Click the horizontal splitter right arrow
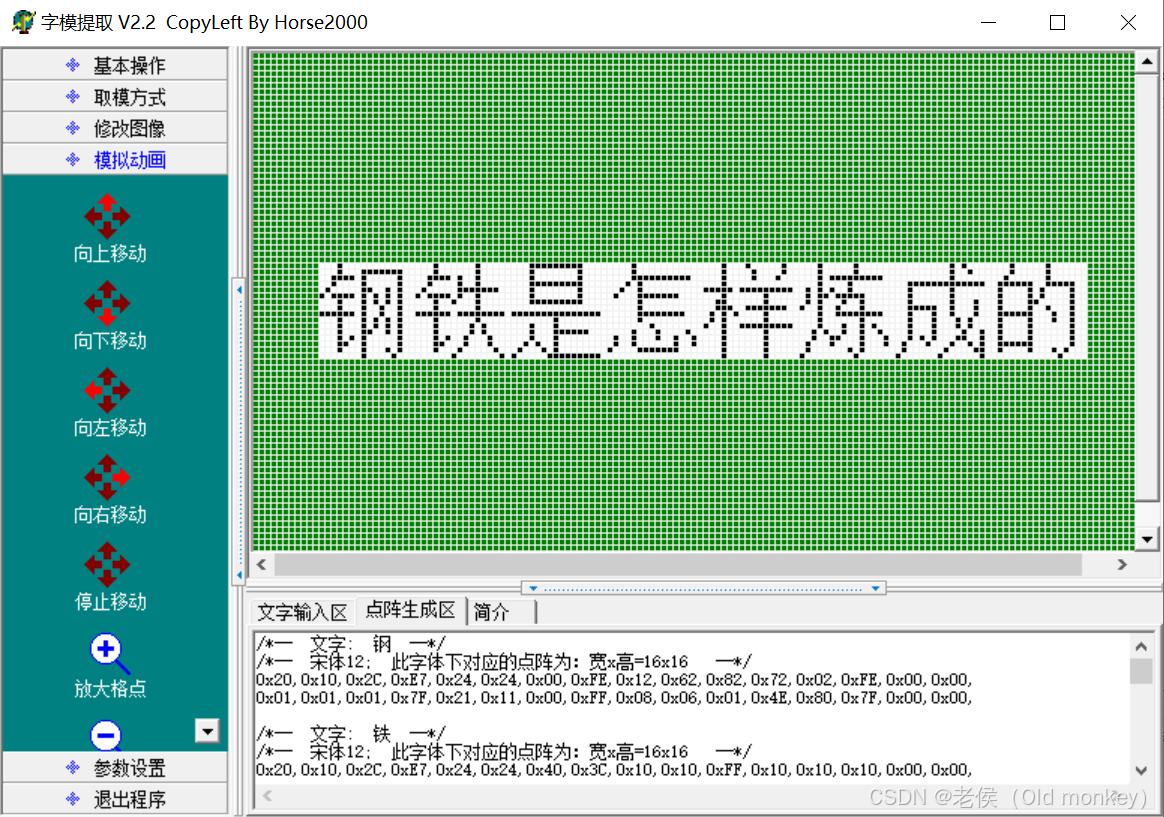 click(x=875, y=588)
